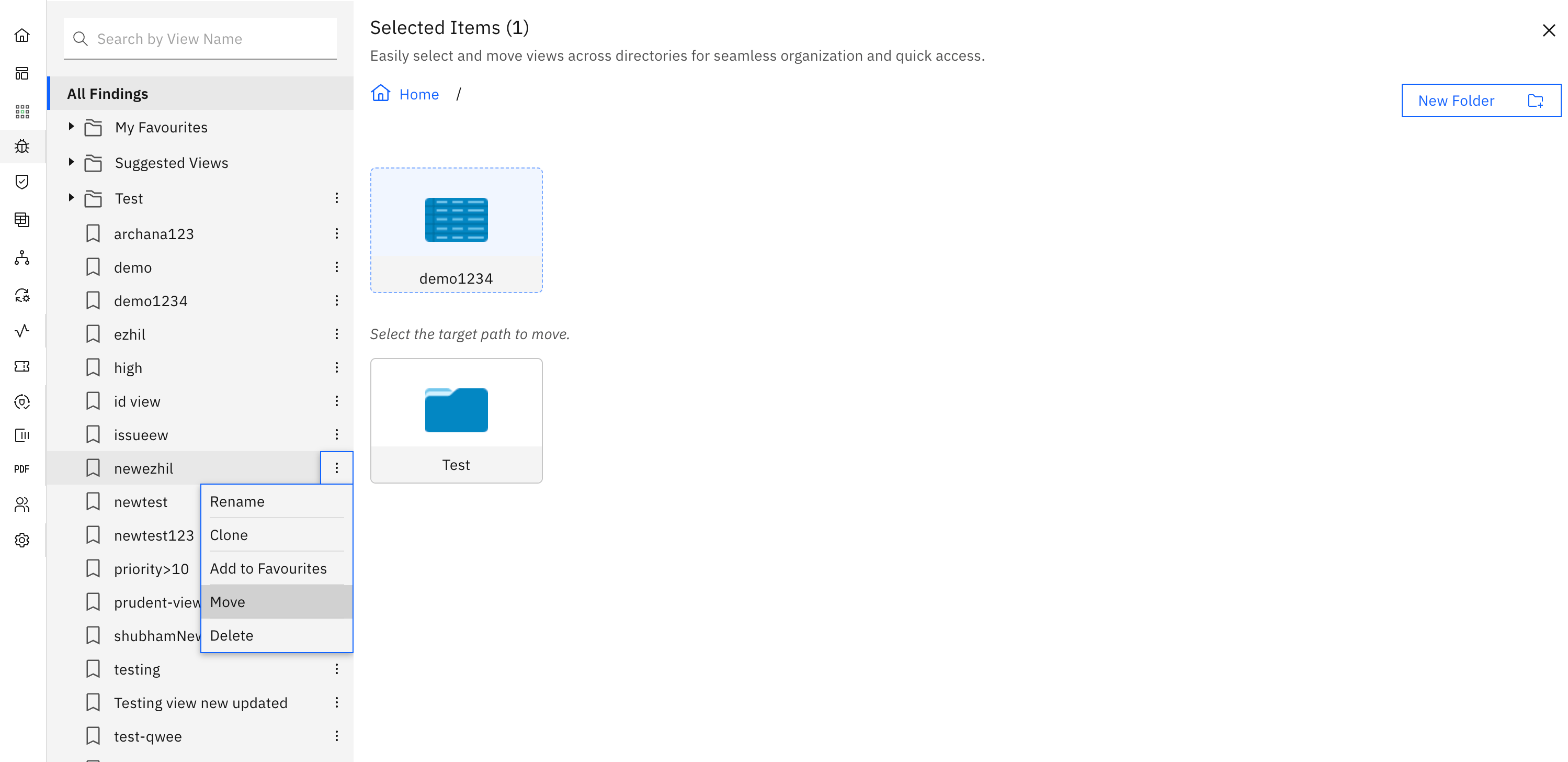
Task: Expand the Test folder in tree
Action: [x=71, y=198]
